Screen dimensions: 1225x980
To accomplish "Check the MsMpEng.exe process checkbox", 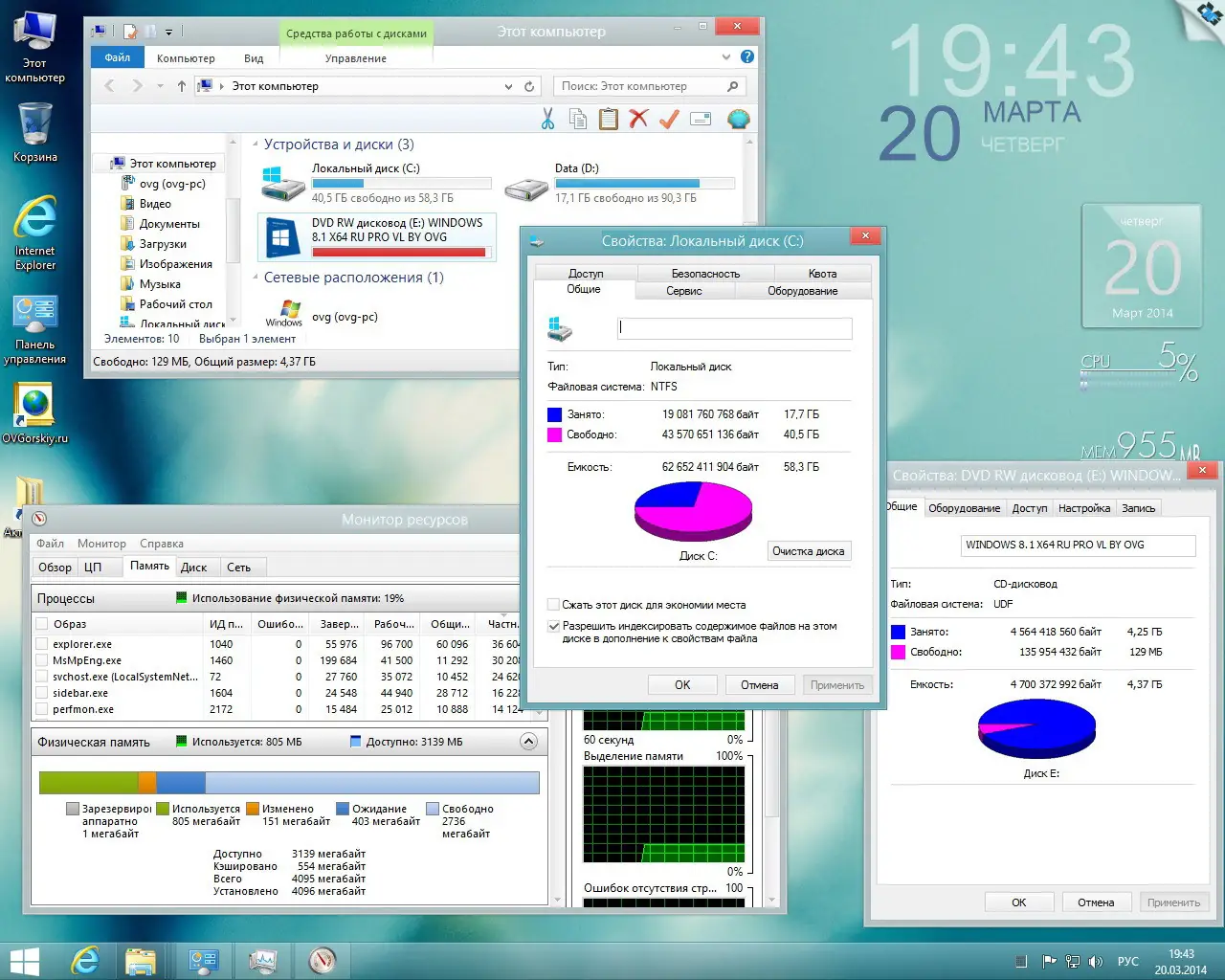I will tap(42, 660).
